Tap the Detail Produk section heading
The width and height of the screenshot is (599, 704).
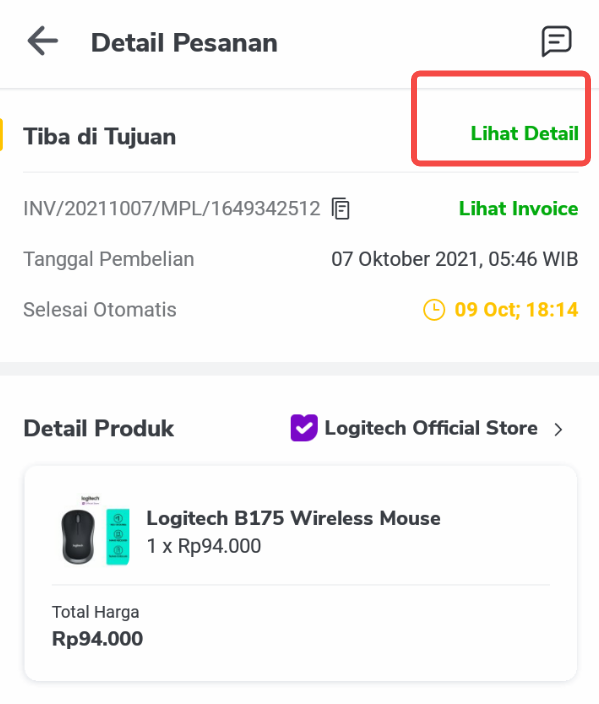(x=98, y=428)
